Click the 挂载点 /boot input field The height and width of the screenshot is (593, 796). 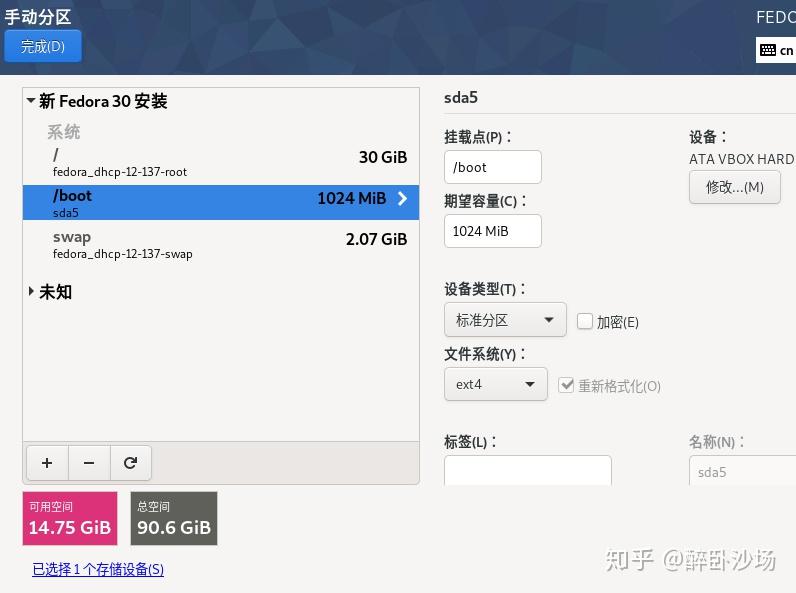pos(492,167)
